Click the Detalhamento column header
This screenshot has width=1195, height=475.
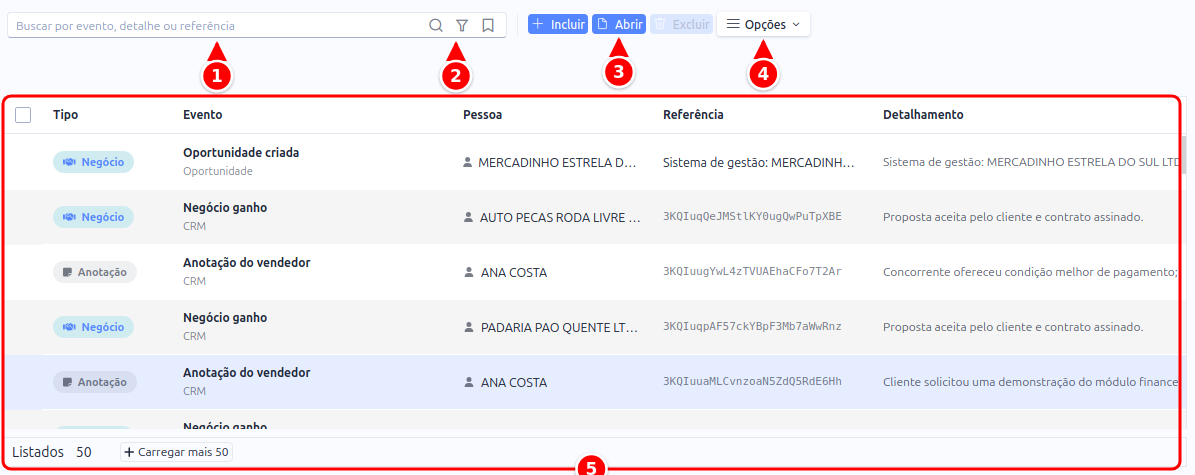923,114
